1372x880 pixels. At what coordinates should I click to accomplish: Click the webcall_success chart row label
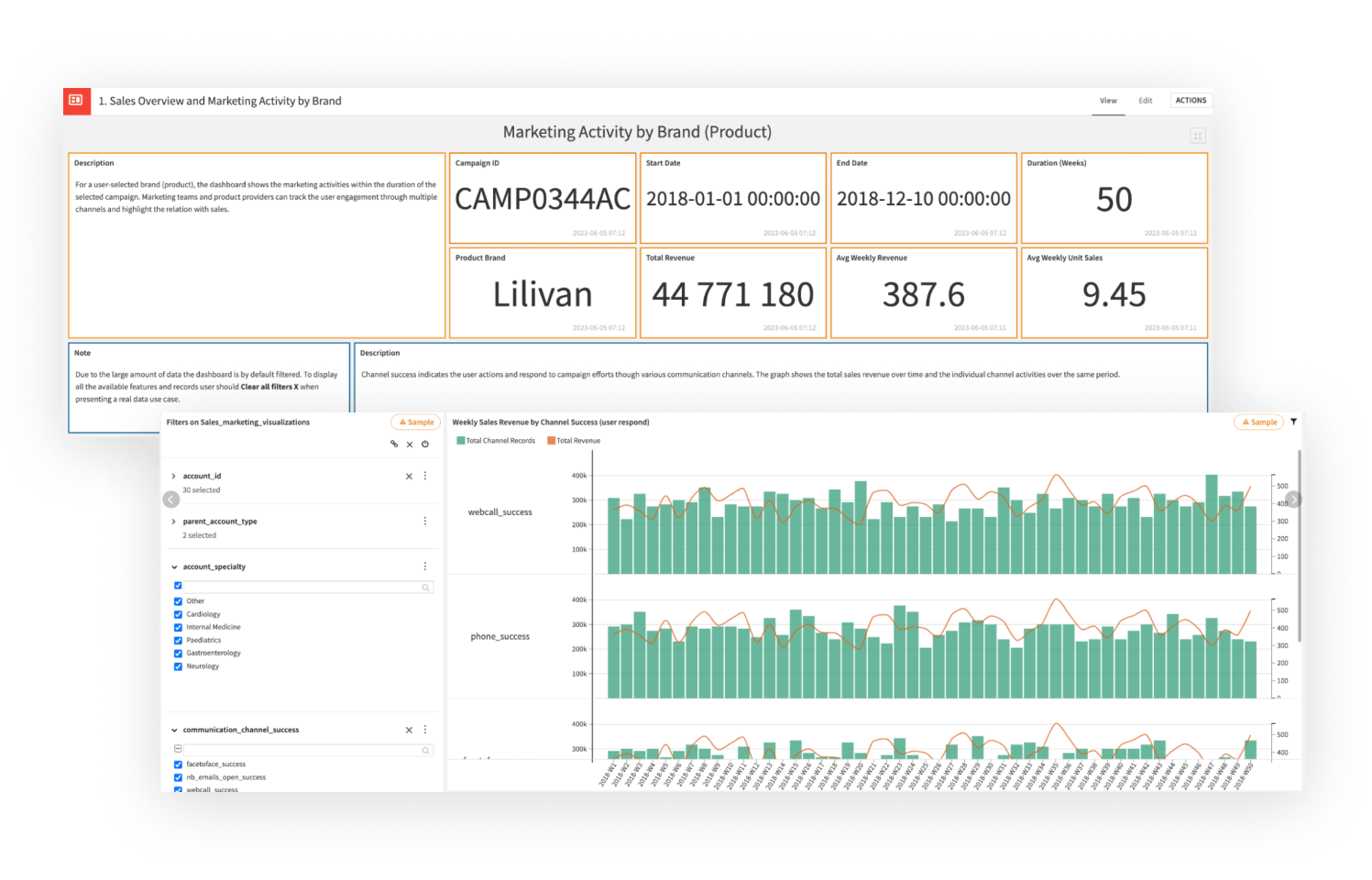500,512
